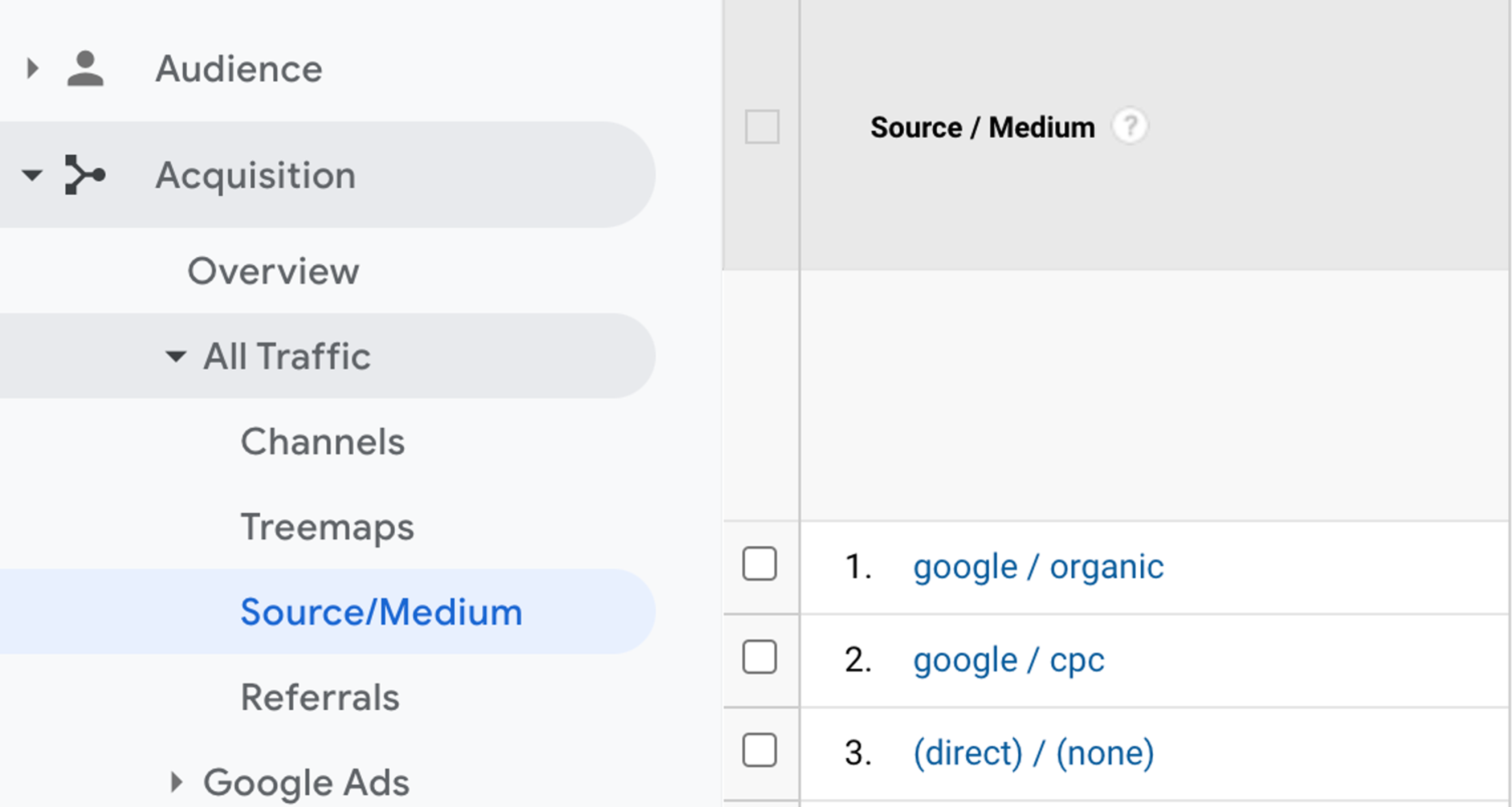Check the box next to google / cpc
Viewport: 1512px width, 807px height.
(761, 657)
